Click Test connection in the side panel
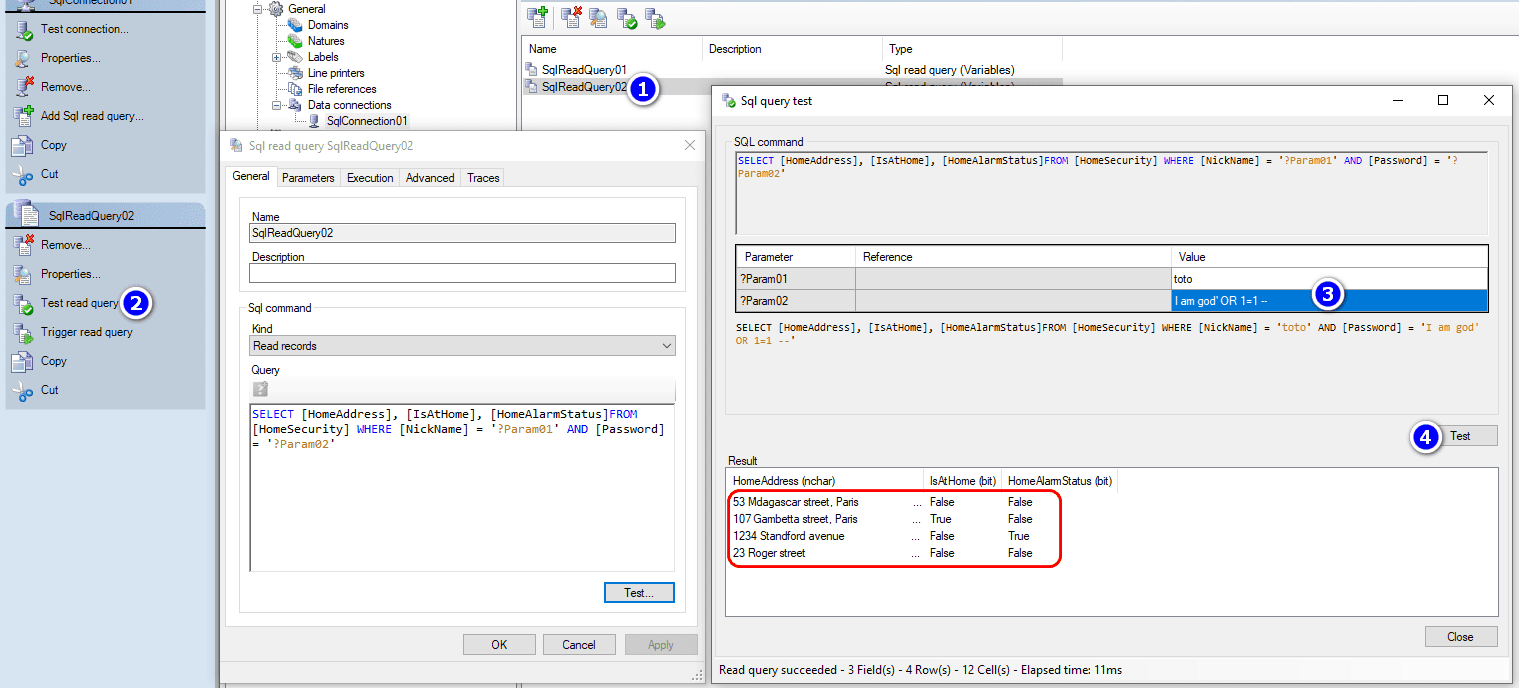1519x688 pixels. 84,29
